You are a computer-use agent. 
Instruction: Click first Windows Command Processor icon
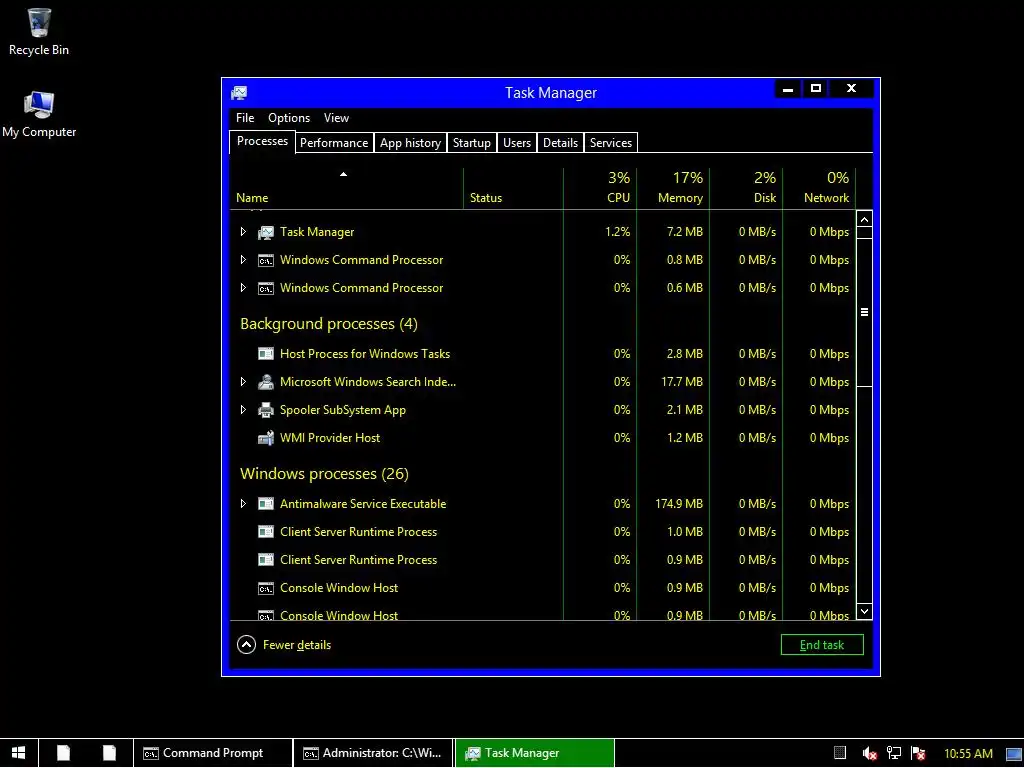[266, 260]
